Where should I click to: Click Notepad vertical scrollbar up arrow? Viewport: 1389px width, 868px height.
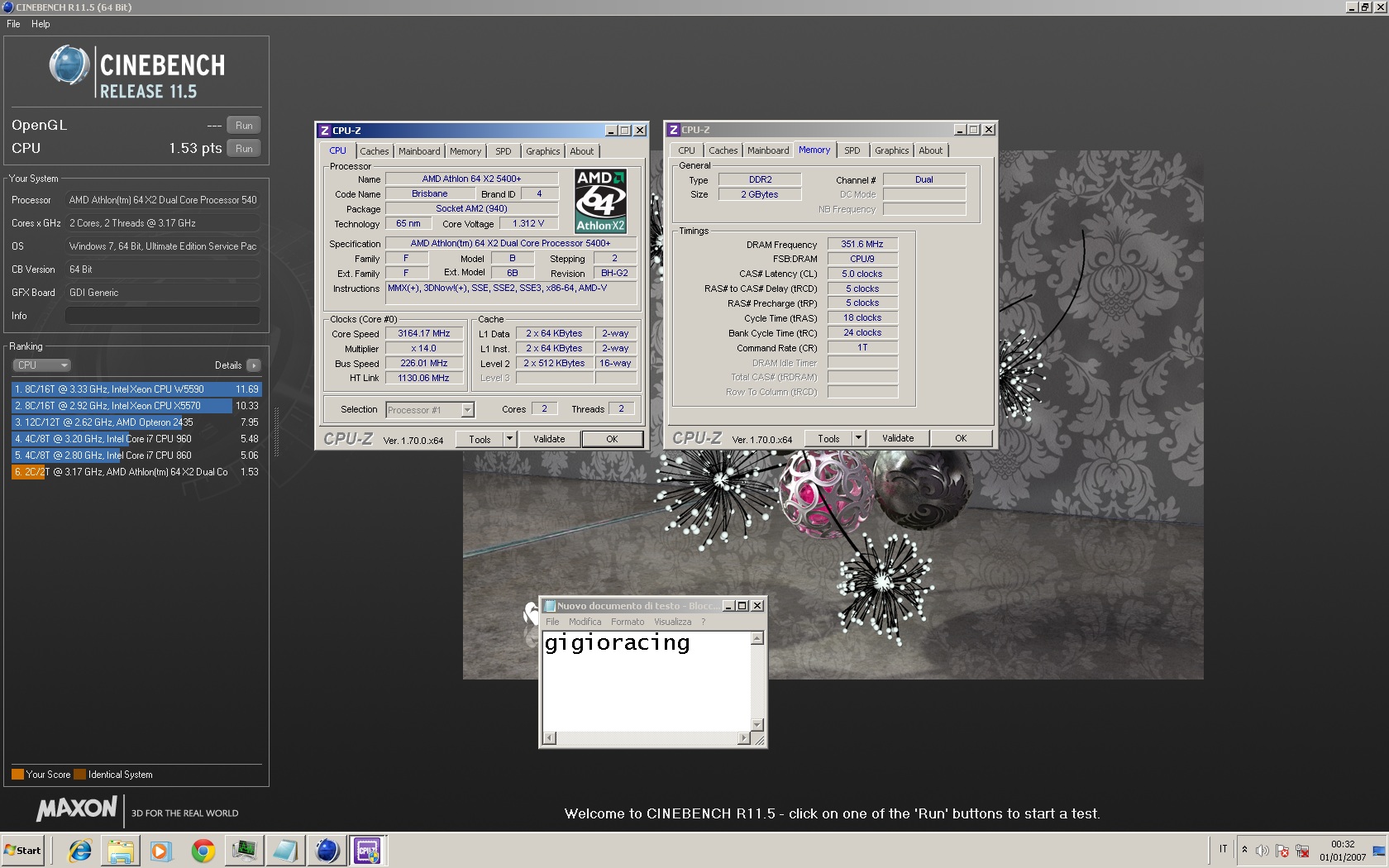pos(757,638)
